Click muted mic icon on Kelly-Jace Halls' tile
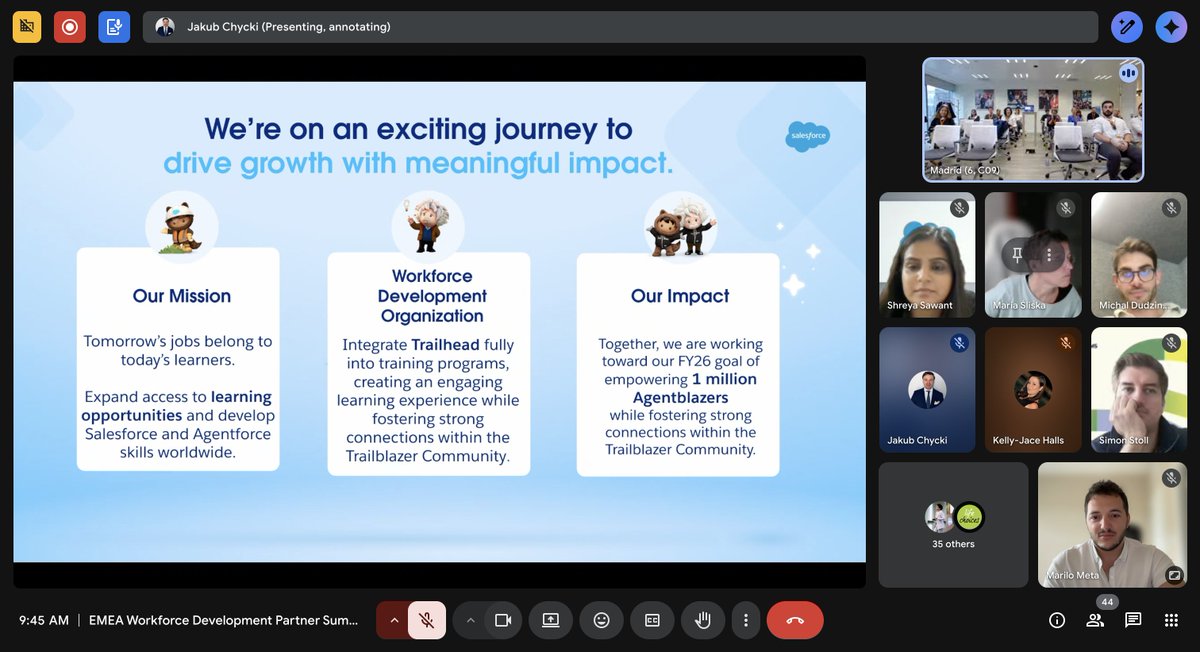This screenshot has width=1200, height=652. (x=1065, y=343)
